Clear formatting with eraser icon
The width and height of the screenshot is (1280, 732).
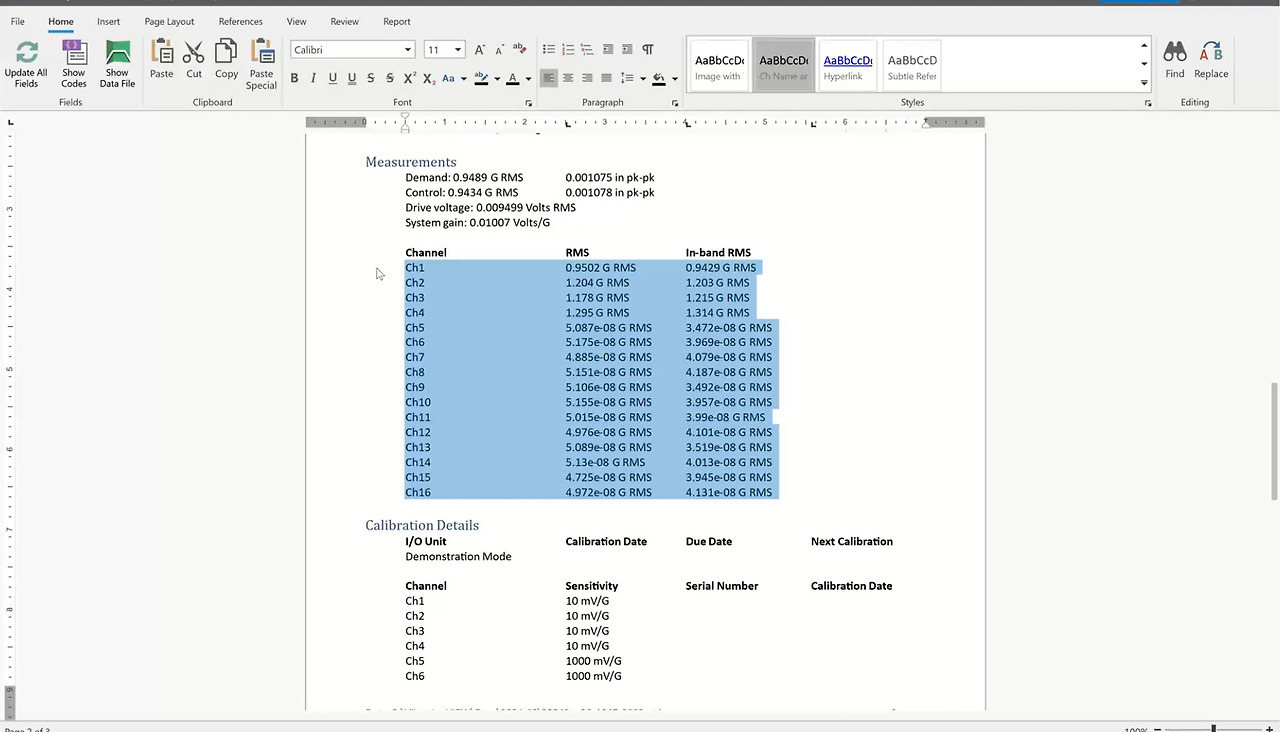pos(520,48)
